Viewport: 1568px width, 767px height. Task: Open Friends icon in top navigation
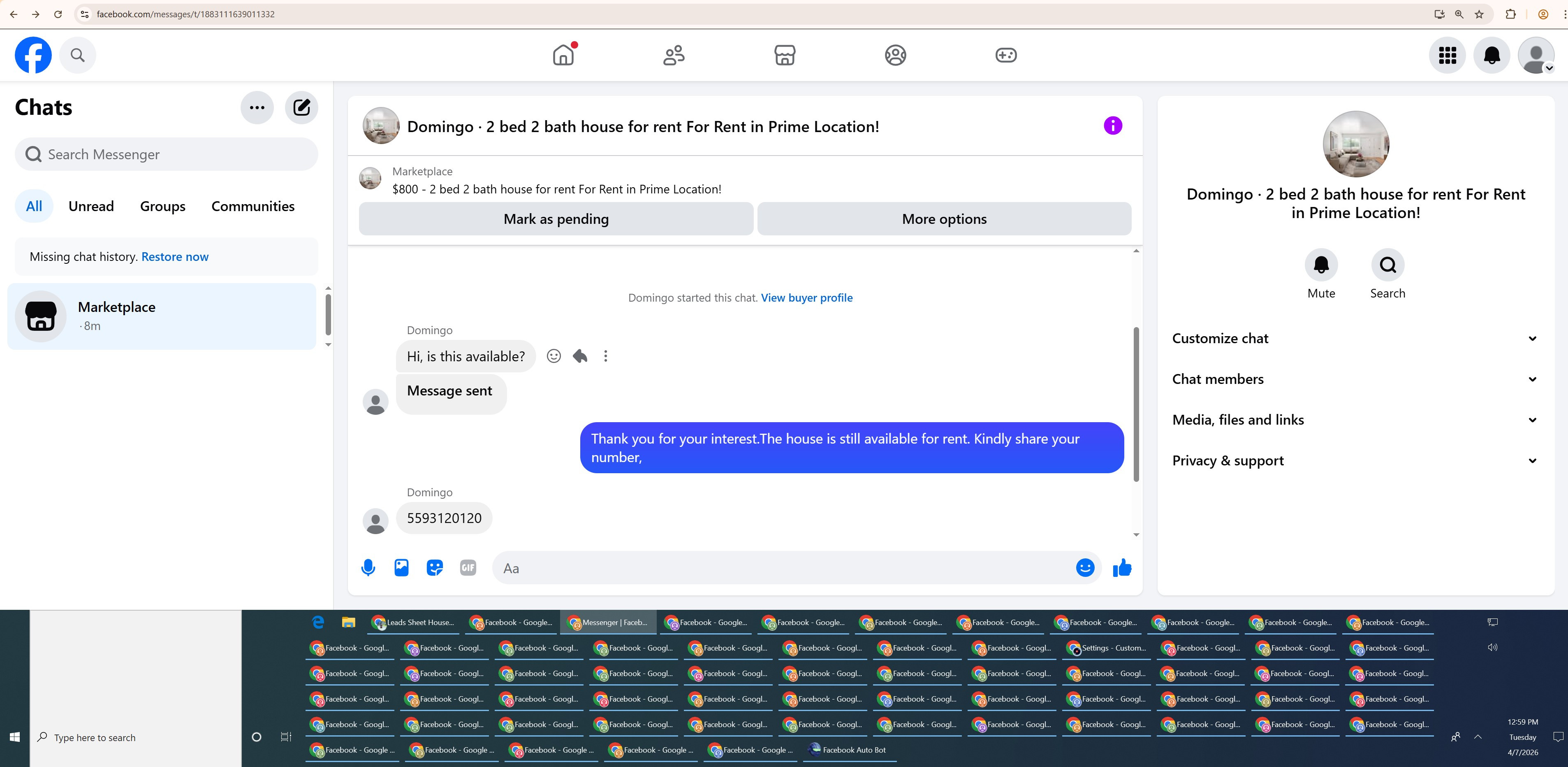point(674,55)
